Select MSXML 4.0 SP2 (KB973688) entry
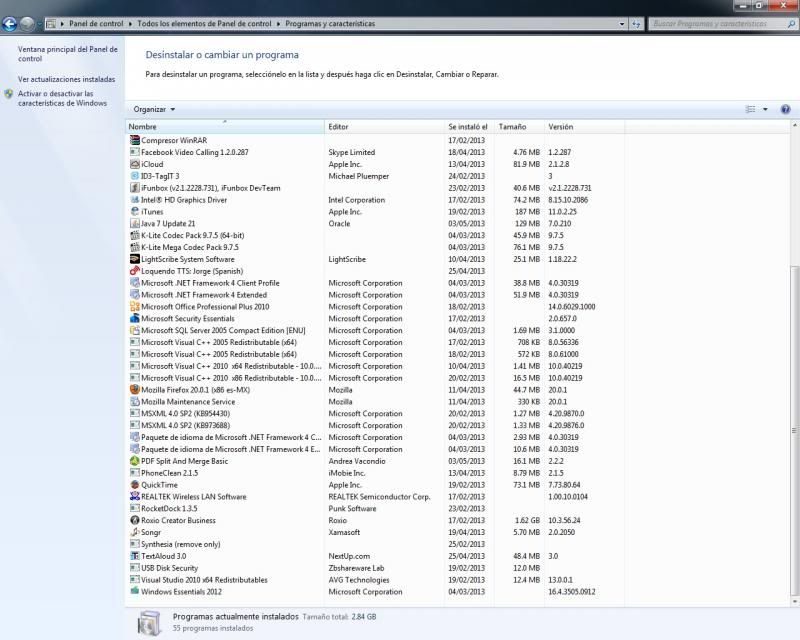Screen dimensions: 800x640 (375, 425)
